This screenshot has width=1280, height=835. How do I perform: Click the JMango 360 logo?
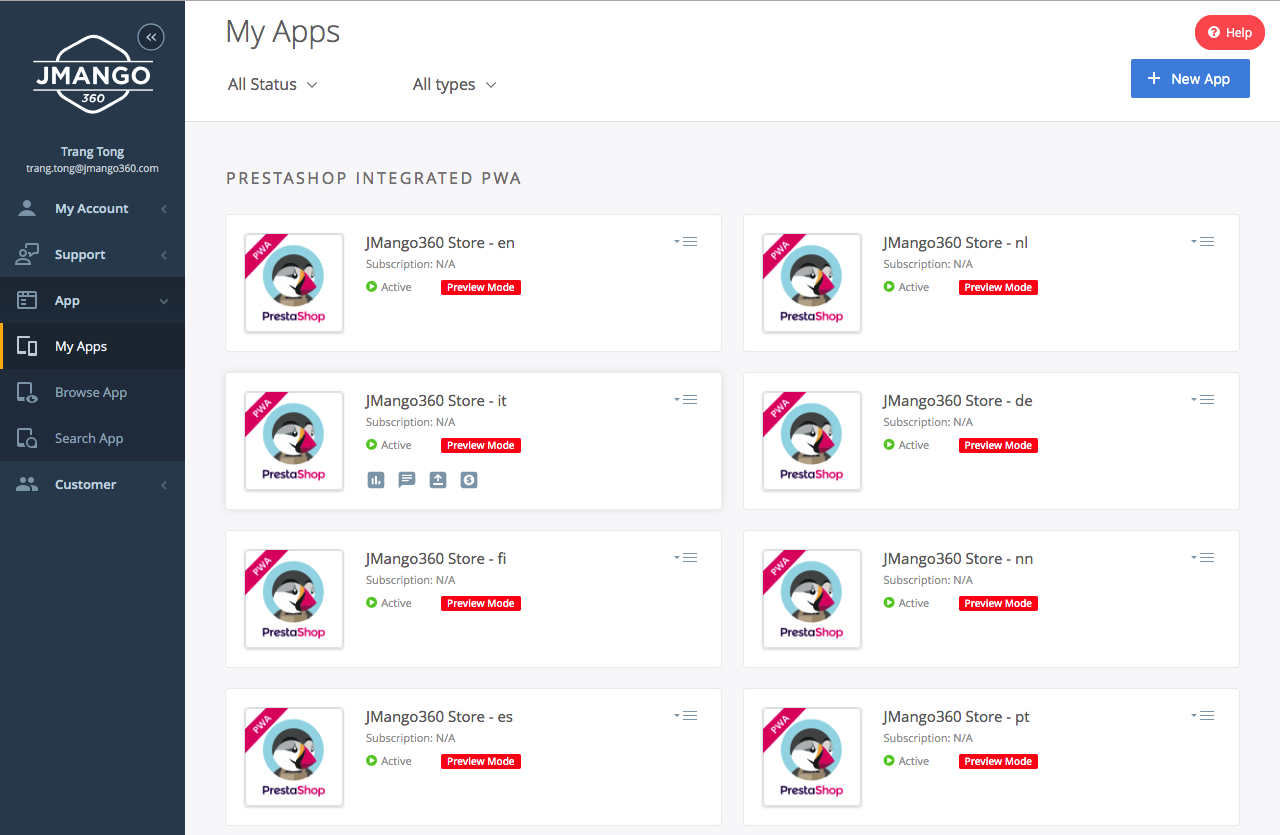pos(93,74)
